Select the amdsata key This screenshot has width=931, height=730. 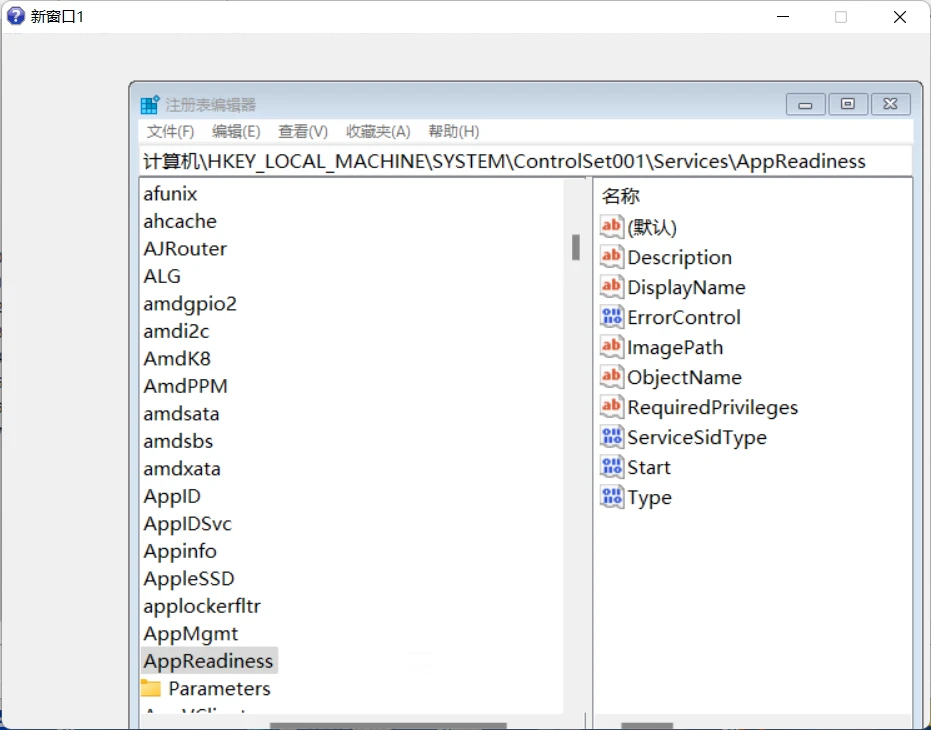pos(181,413)
